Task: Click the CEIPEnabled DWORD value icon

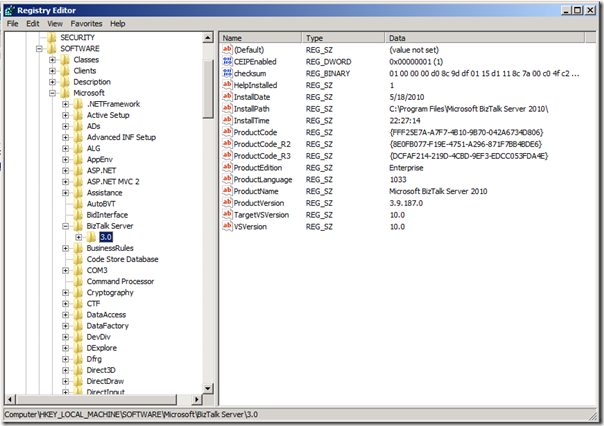Action: pyautogui.click(x=227, y=61)
